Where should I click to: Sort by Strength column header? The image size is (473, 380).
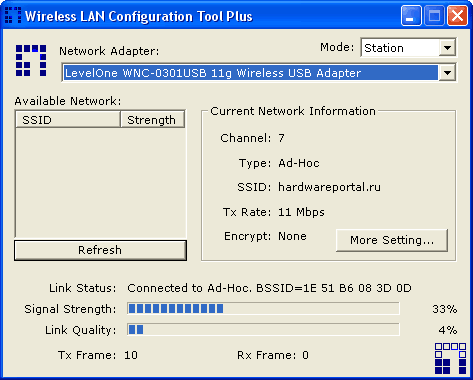click(152, 120)
